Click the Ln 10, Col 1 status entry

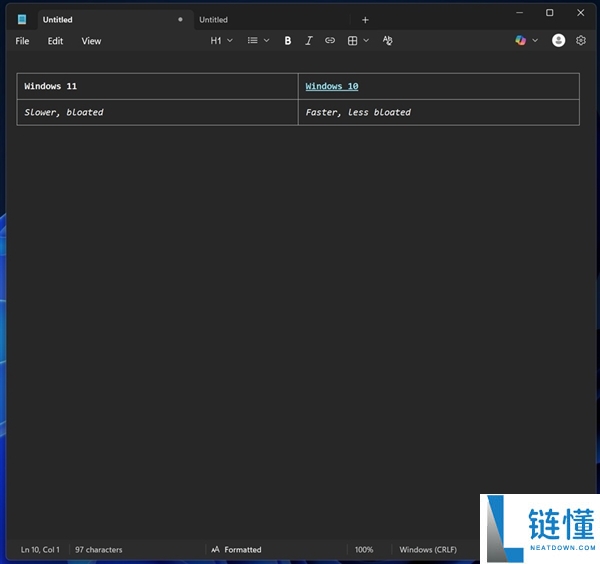point(40,549)
